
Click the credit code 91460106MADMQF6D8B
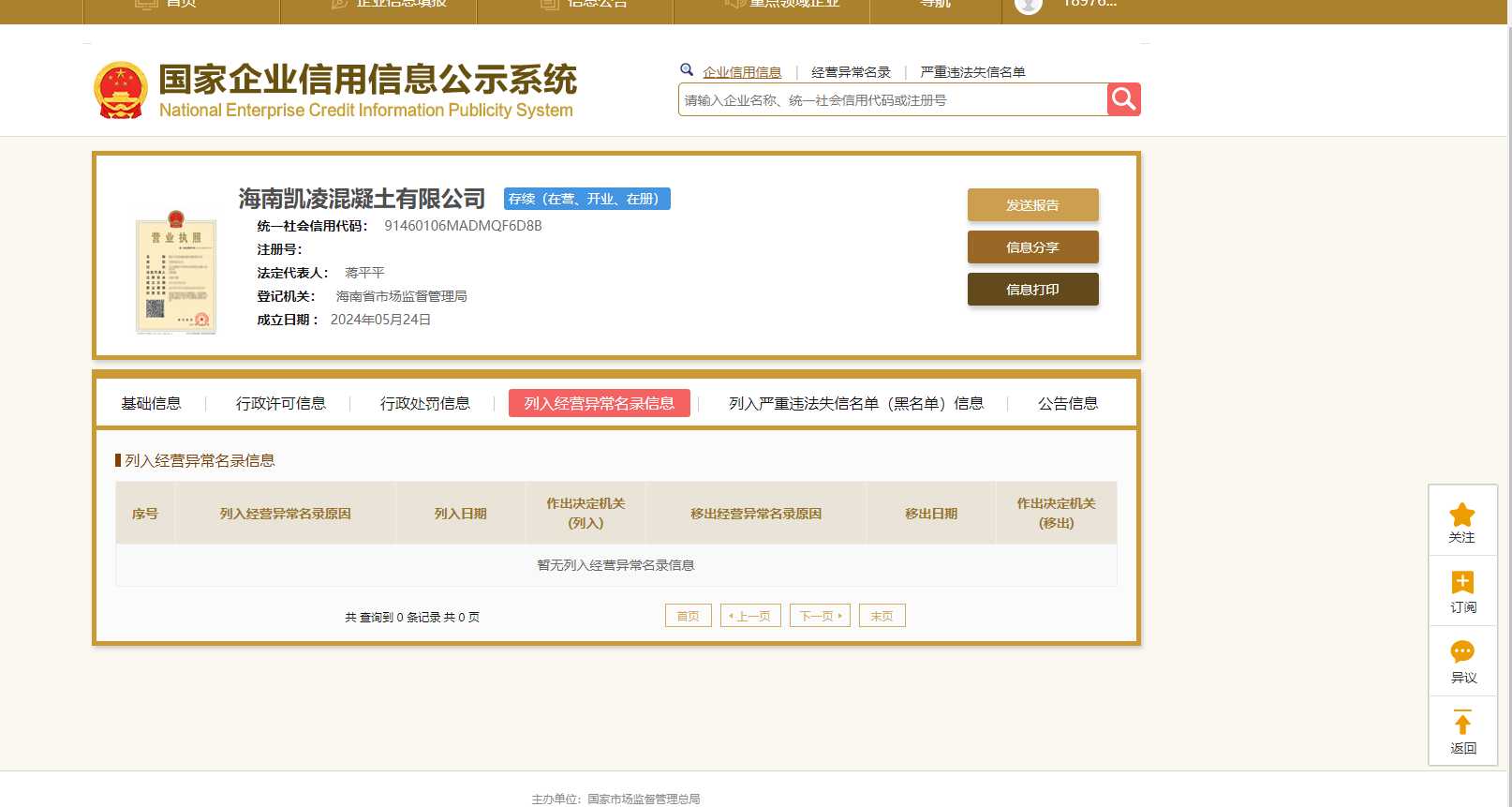(x=463, y=226)
